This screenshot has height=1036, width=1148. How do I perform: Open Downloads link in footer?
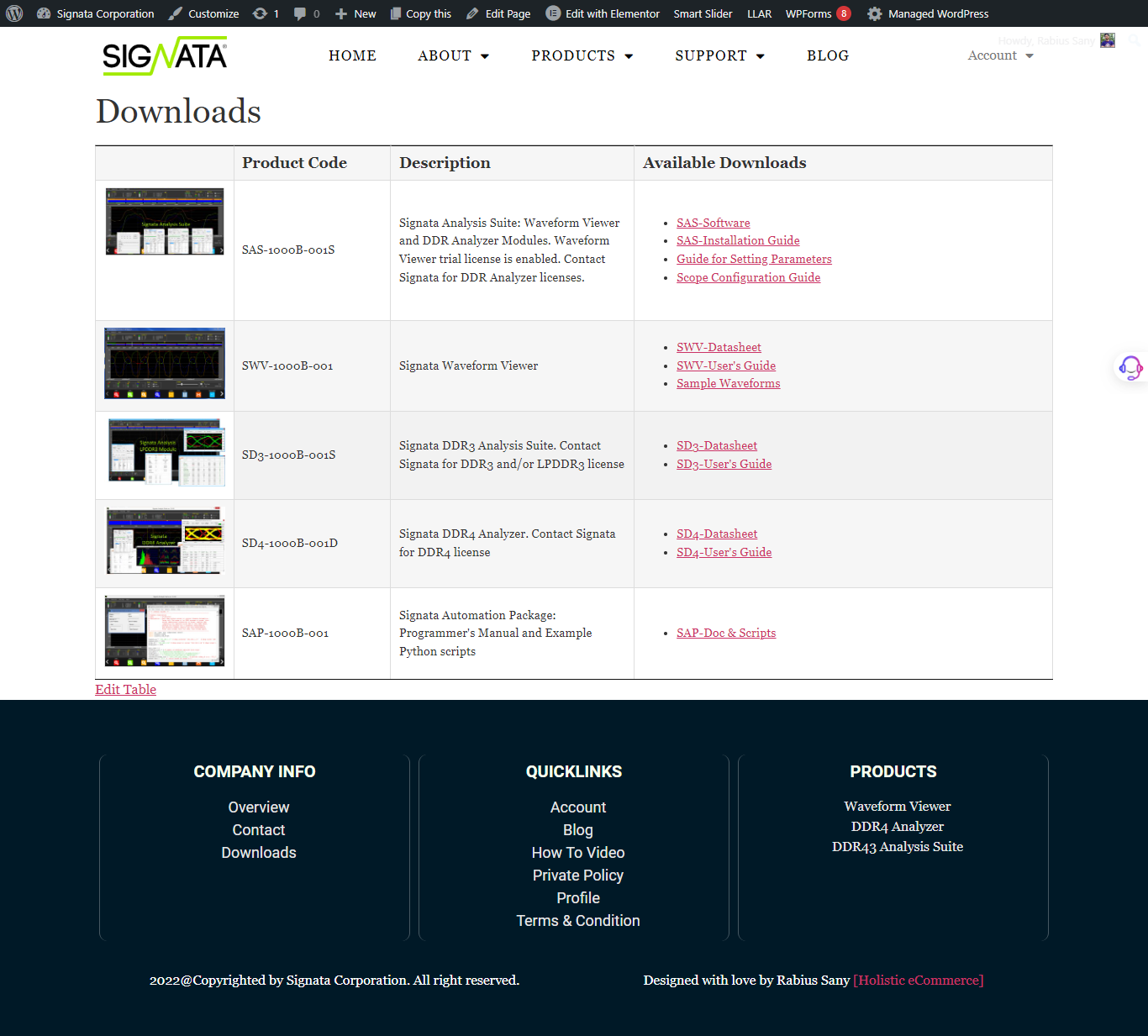click(259, 853)
